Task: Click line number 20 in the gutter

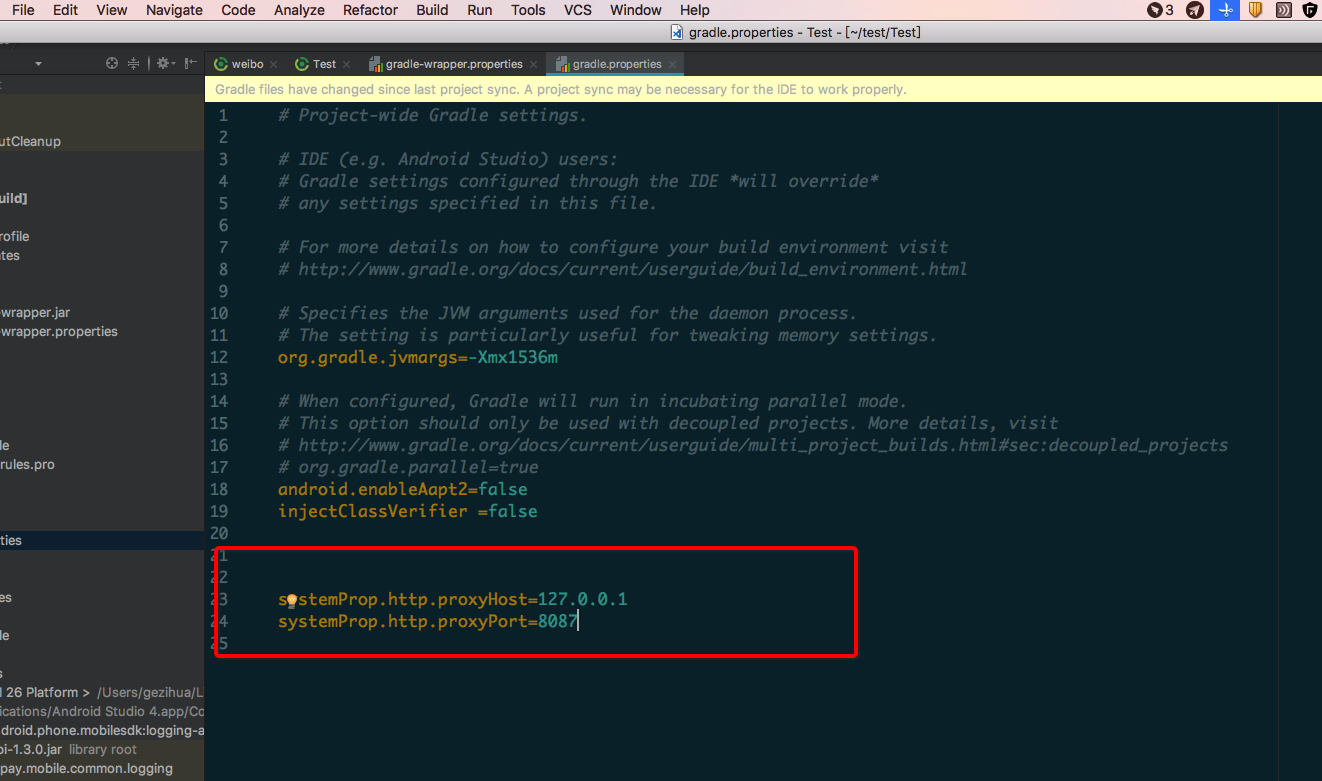Action: coord(219,533)
